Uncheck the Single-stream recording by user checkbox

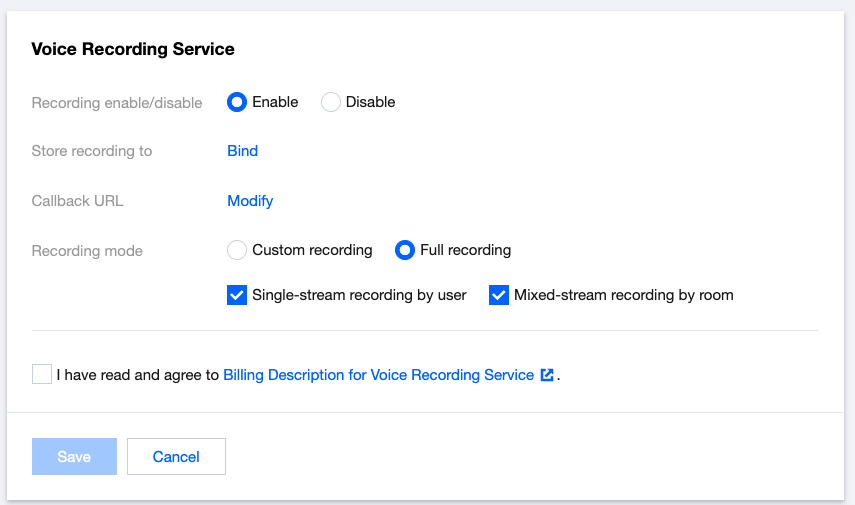coord(237,295)
